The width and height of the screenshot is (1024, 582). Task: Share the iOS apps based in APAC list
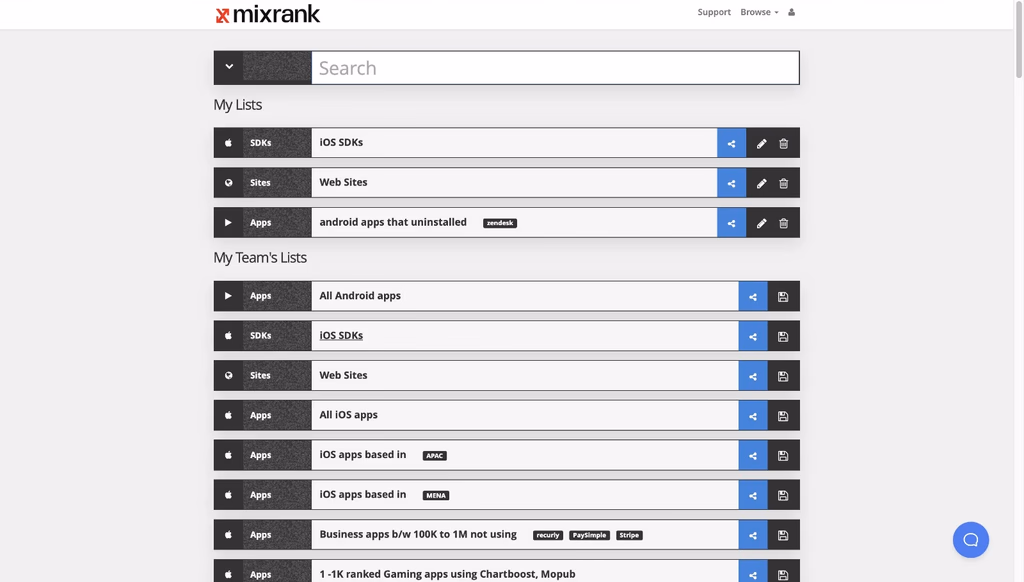click(x=753, y=456)
